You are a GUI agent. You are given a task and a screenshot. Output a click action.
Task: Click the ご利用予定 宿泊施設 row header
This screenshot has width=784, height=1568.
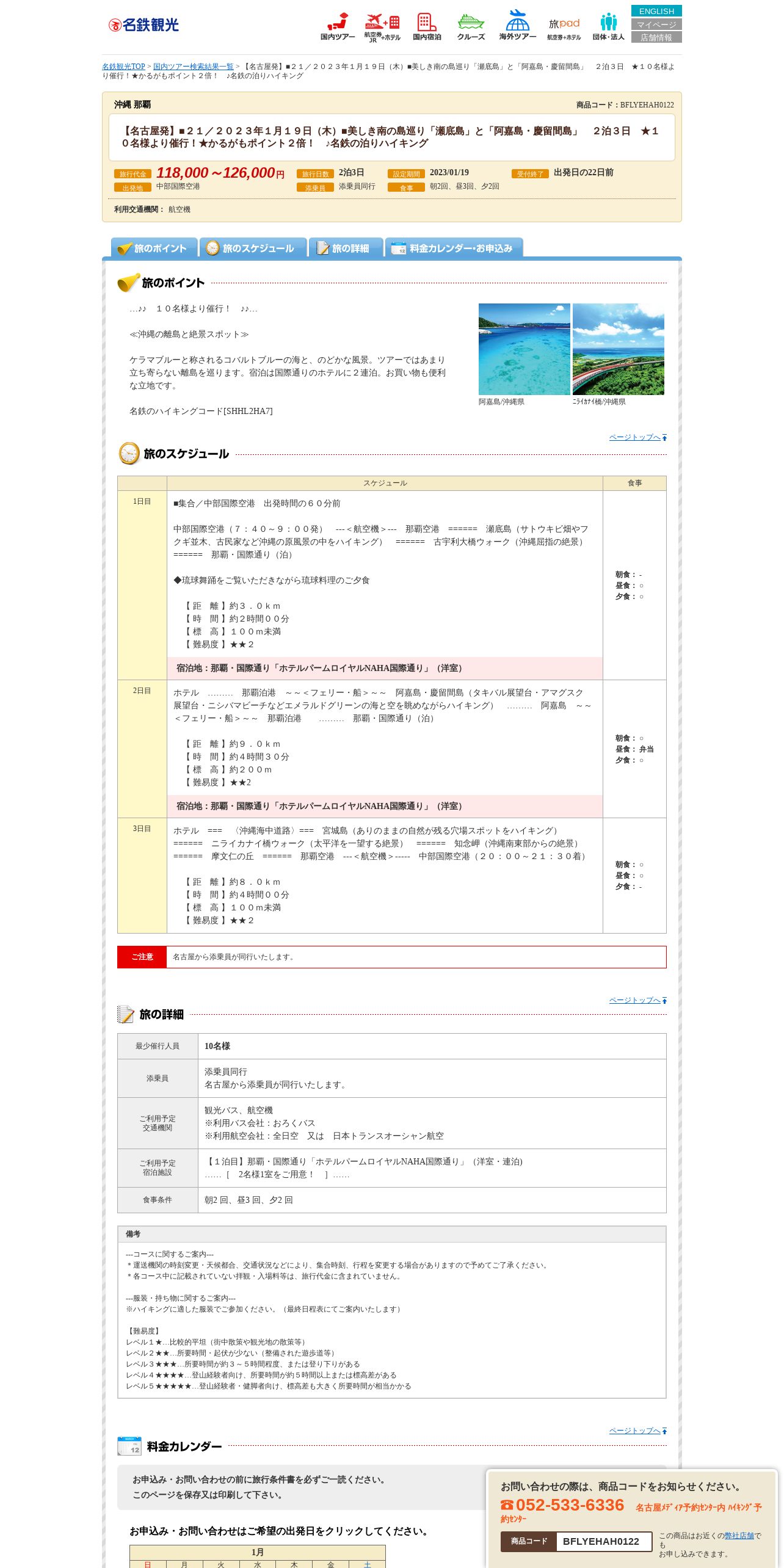[158, 1167]
